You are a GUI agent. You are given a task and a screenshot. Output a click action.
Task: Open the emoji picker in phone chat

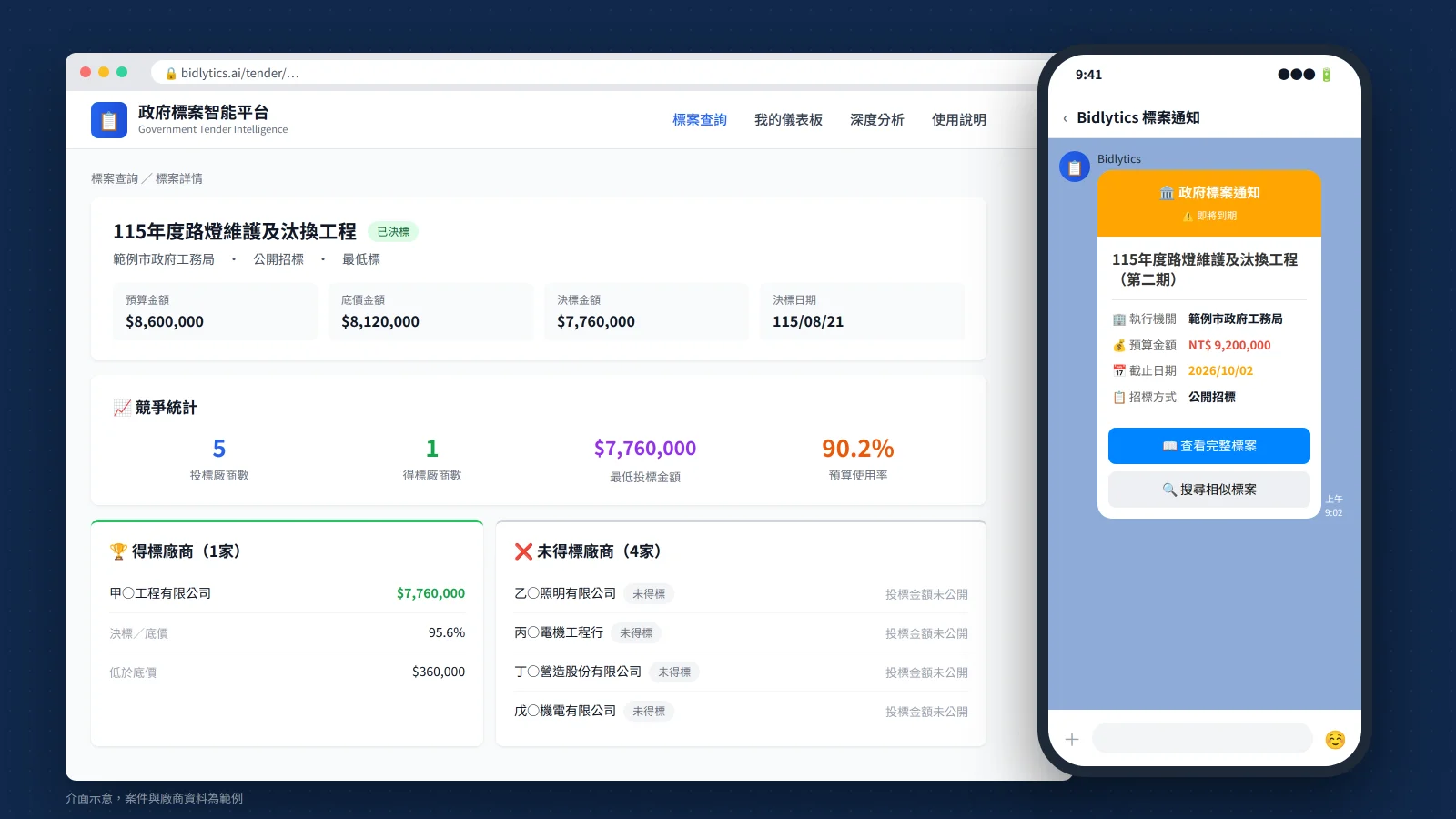point(1335,739)
